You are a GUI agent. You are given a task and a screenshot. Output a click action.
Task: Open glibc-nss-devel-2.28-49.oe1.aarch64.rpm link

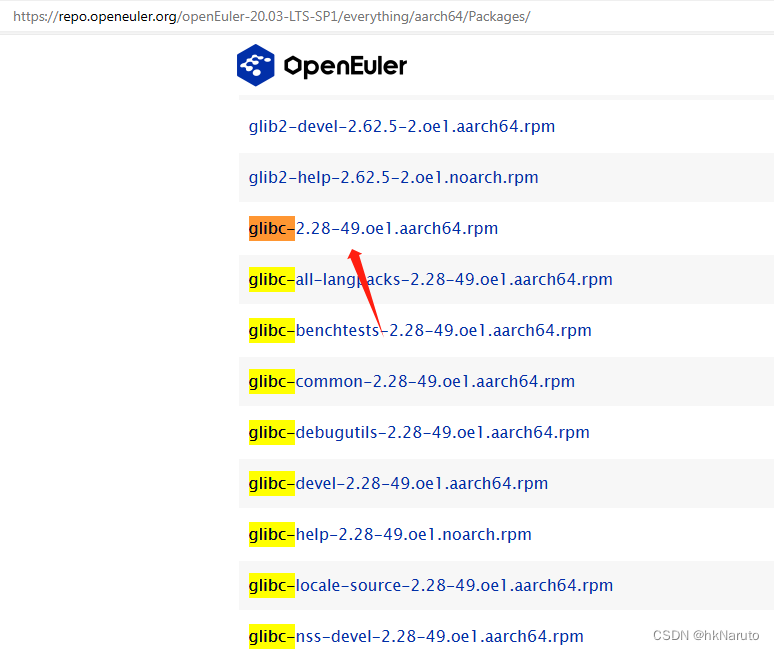point(416,637)
